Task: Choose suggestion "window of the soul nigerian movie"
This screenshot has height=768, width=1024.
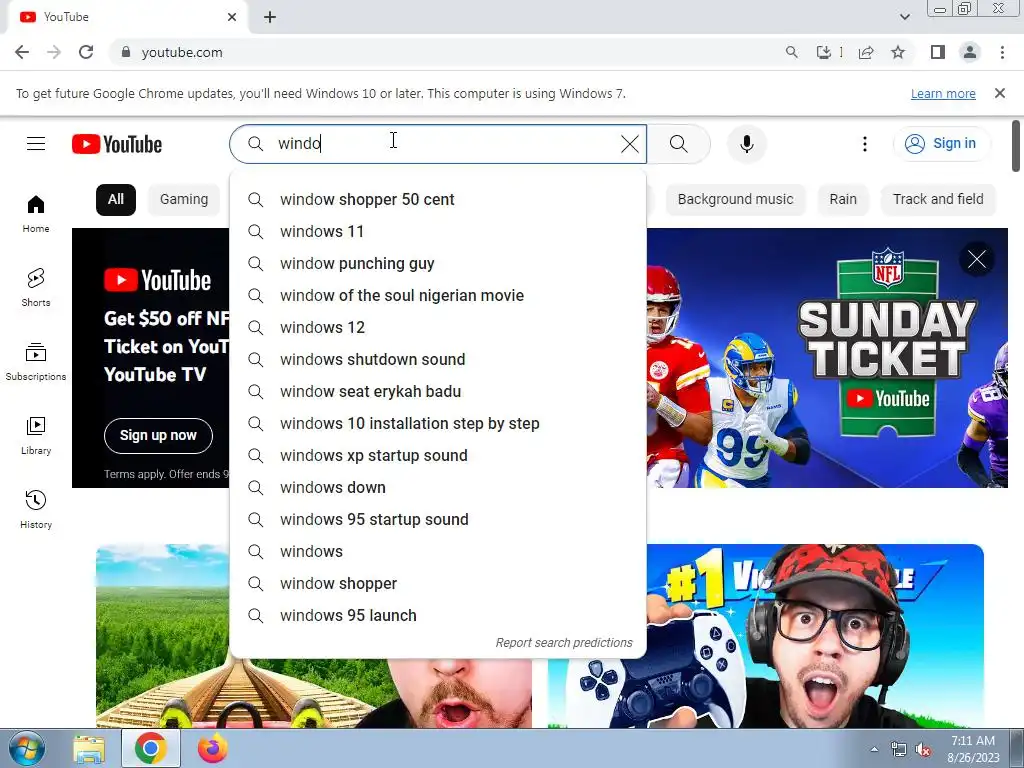Action: pos(438,295)
